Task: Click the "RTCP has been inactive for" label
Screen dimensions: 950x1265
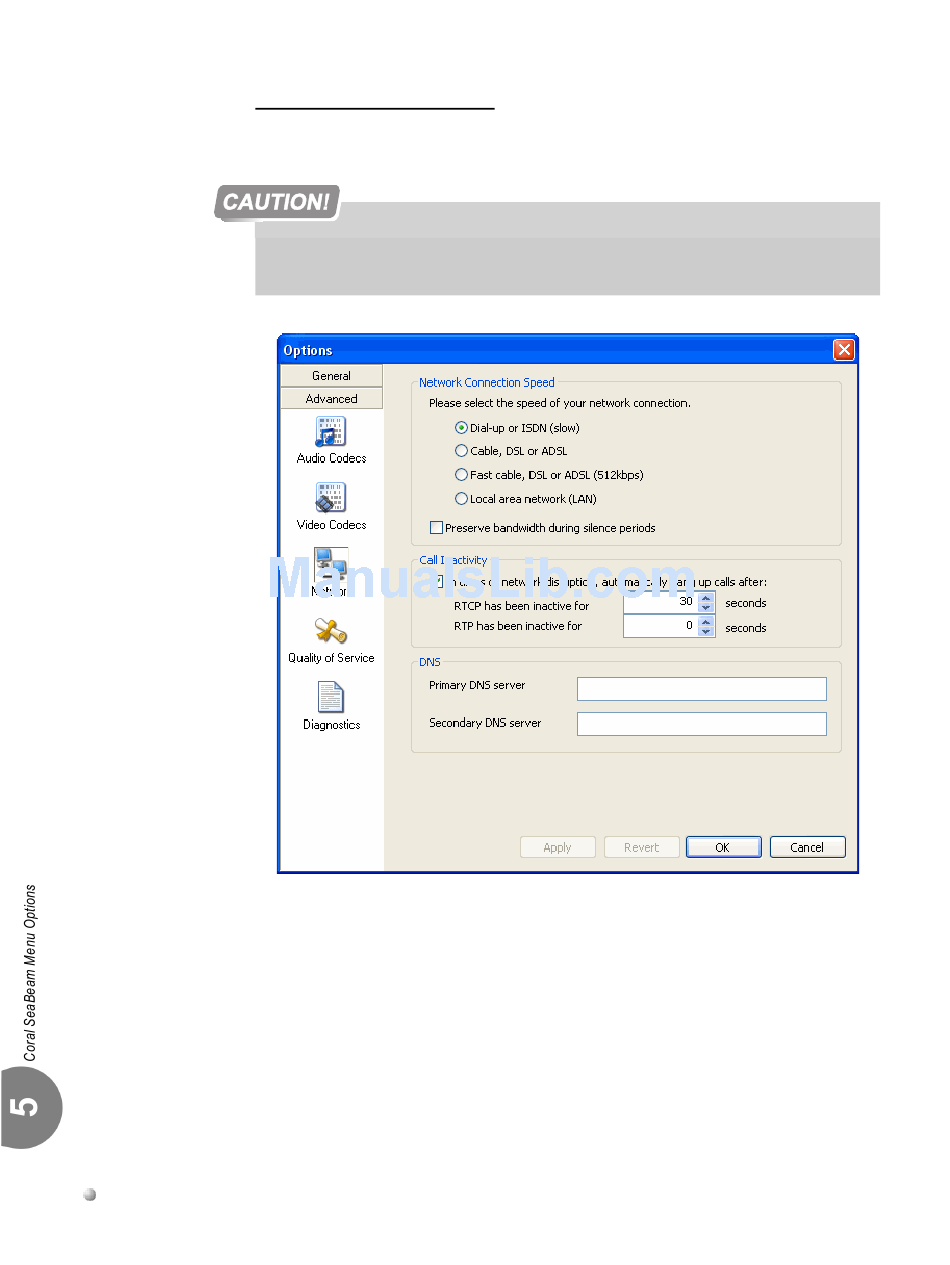Action: (x=522, y=606)
